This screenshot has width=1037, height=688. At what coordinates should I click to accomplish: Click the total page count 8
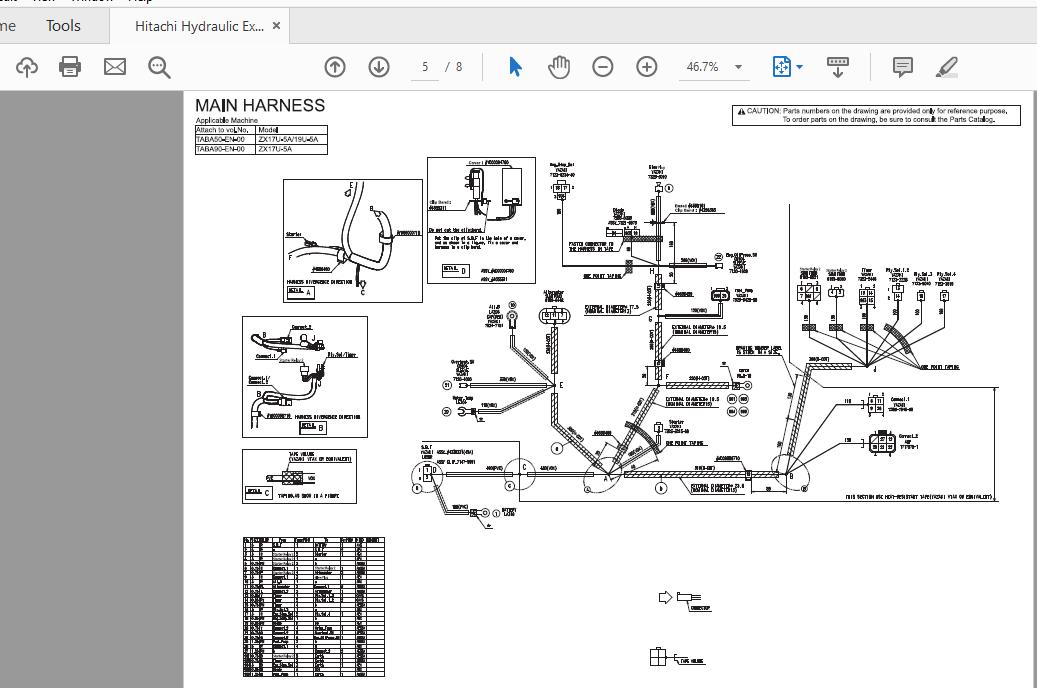click(x=459, y=67)
